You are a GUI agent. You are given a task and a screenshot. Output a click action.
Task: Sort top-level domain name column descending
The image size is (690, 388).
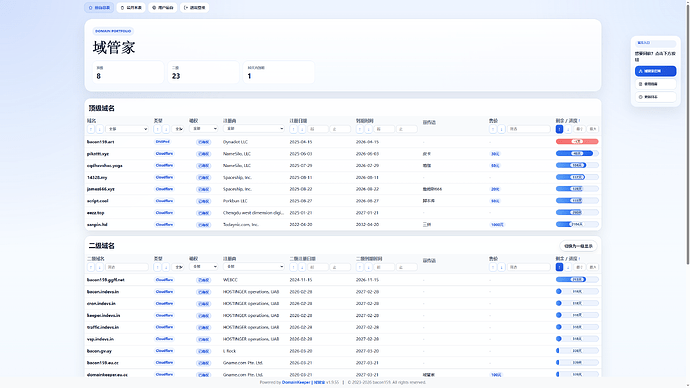coord(99,129)
